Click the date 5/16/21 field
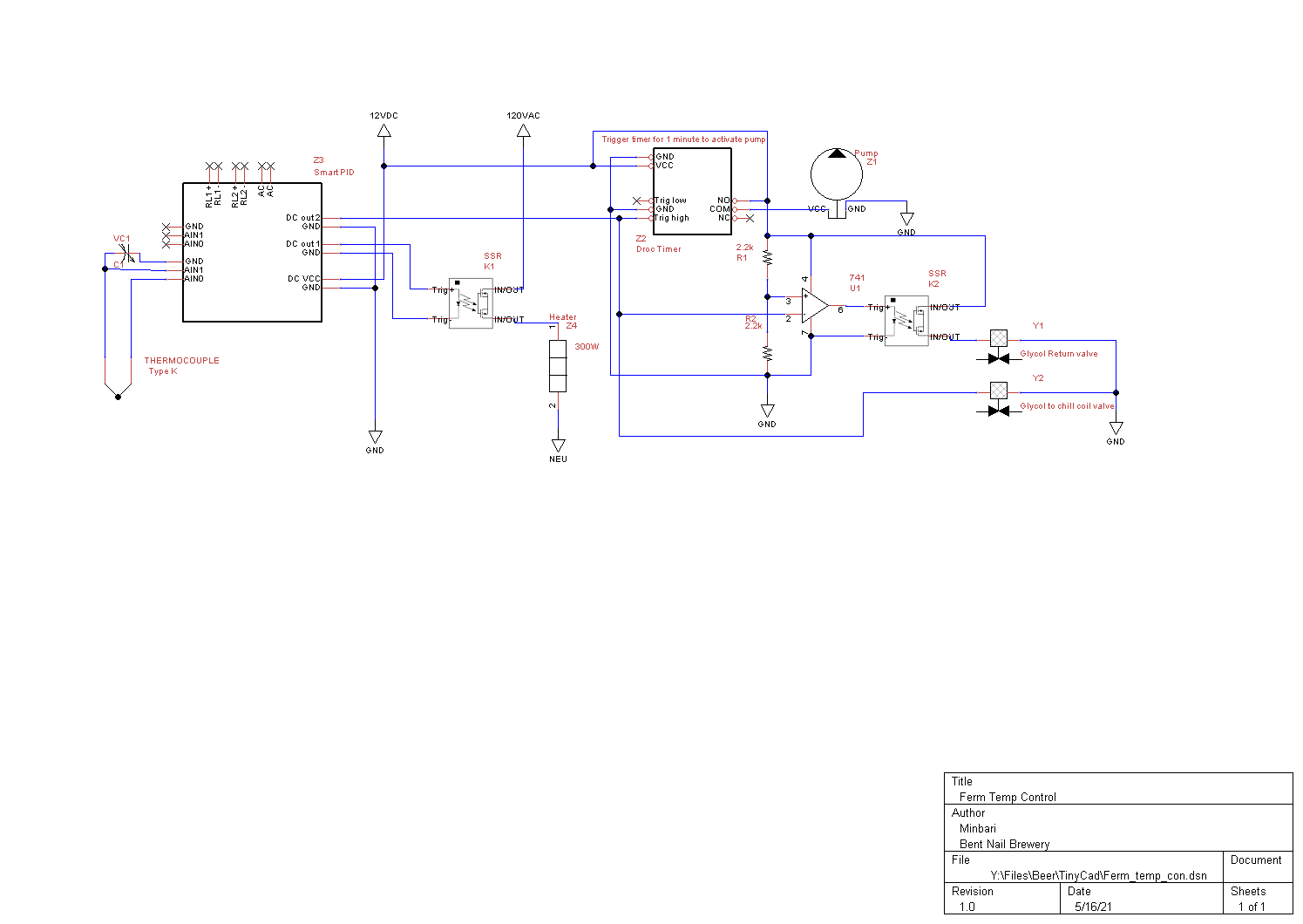1303x924 pixels. (x=1093, y=907)
